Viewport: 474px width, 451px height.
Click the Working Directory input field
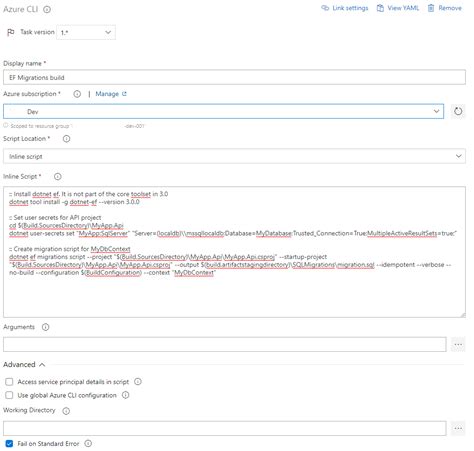(x=225, y=428)
